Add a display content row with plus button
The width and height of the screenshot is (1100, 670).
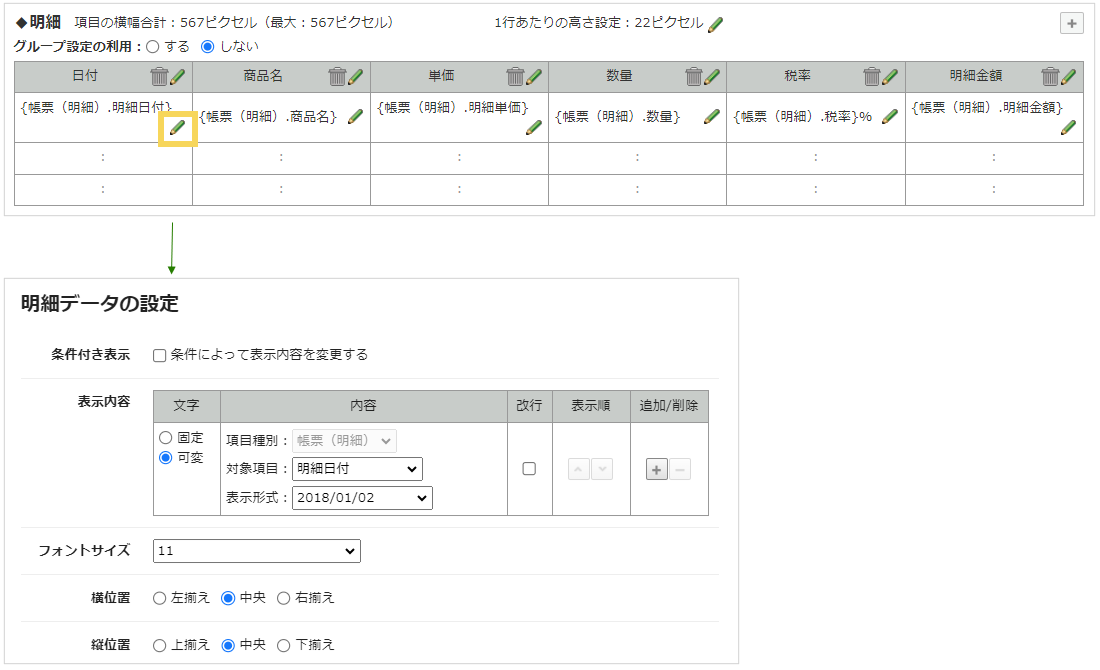tap(657, 469)
